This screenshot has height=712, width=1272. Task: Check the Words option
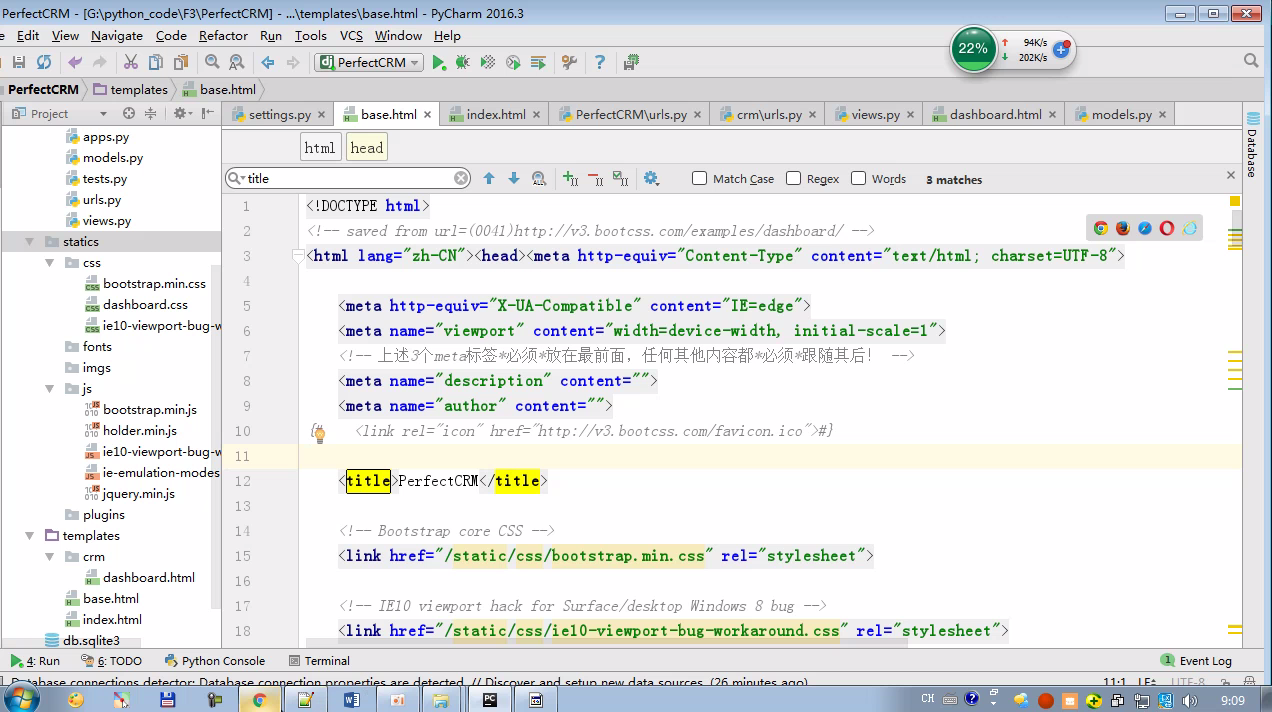tap(858, 178)
